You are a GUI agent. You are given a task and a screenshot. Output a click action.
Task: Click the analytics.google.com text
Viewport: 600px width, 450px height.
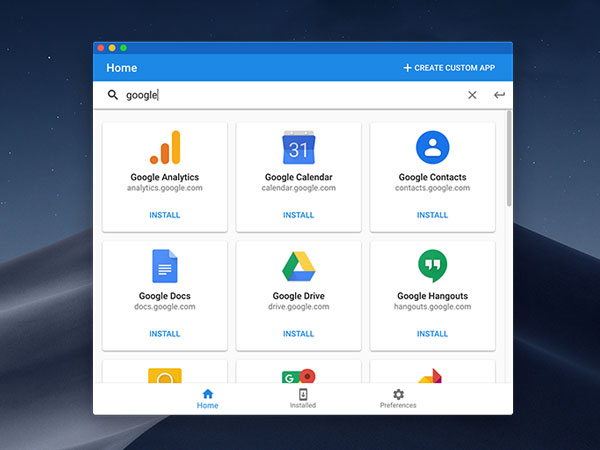tap(165, 188)
